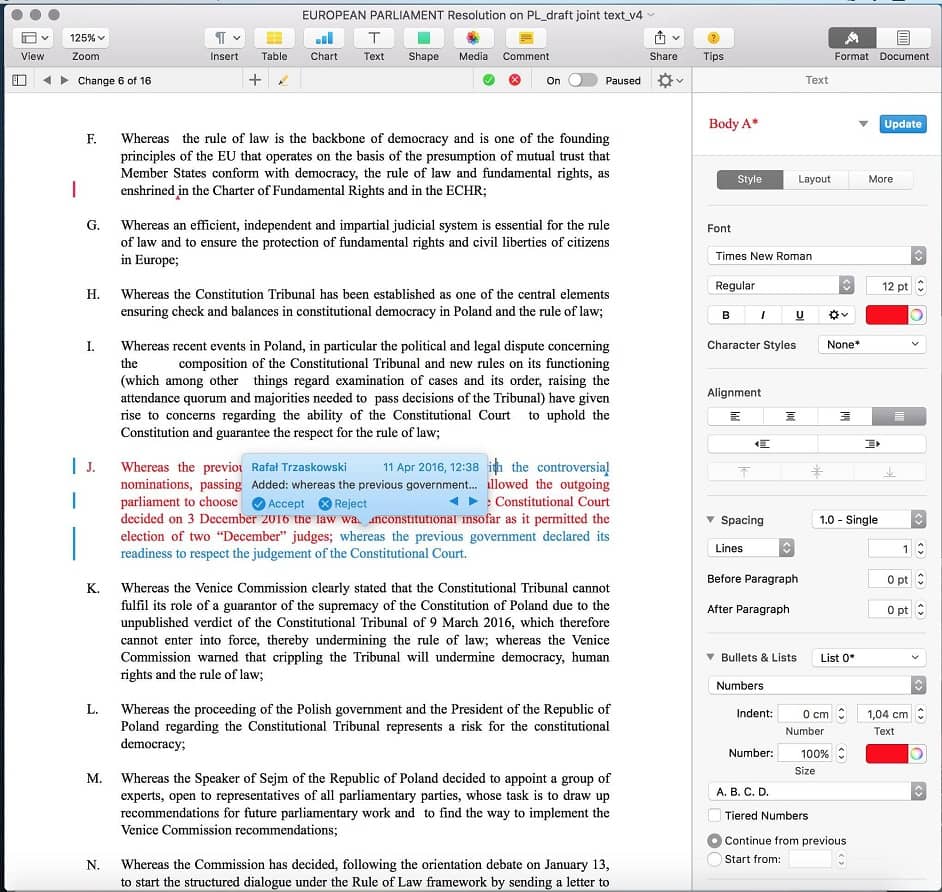Enable the Tiered Numbers checkbox

(x=714, y=816)
